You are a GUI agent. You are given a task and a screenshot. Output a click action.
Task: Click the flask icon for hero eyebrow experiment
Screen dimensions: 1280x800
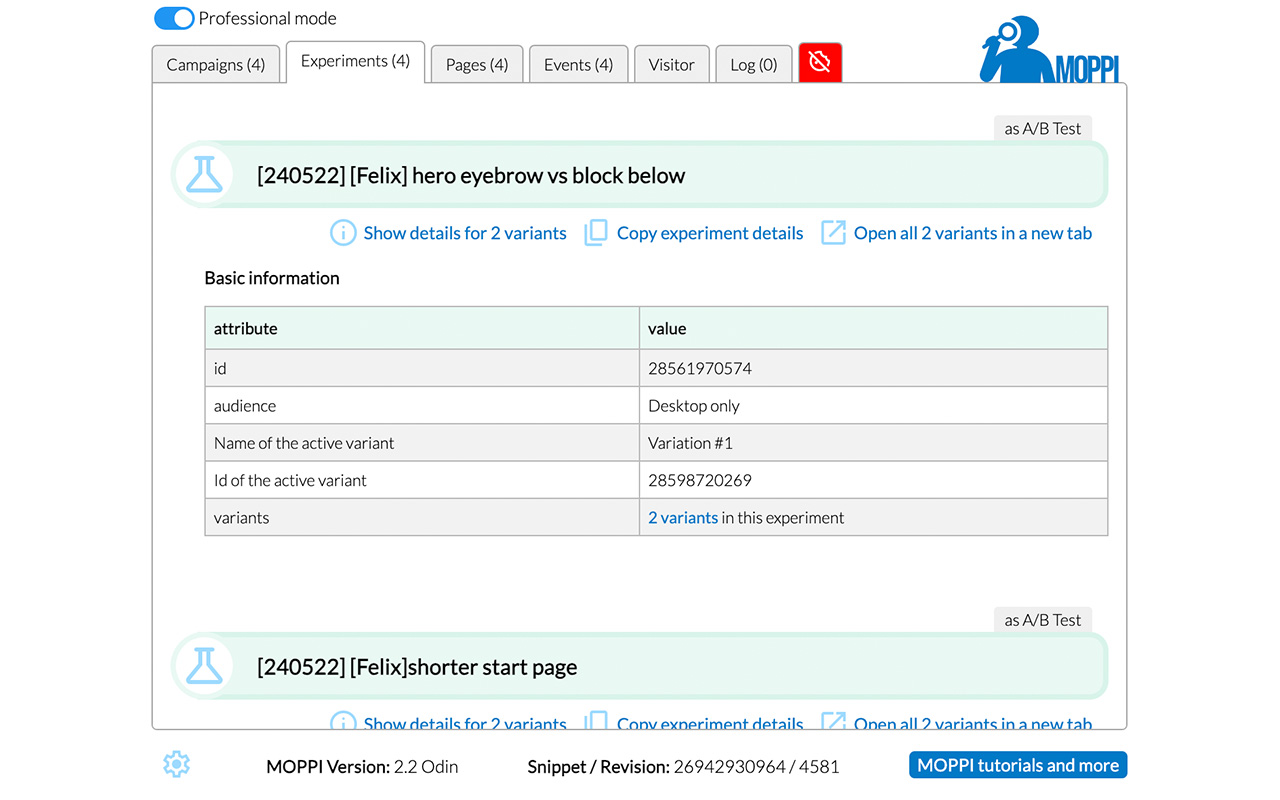pos(205,175)
